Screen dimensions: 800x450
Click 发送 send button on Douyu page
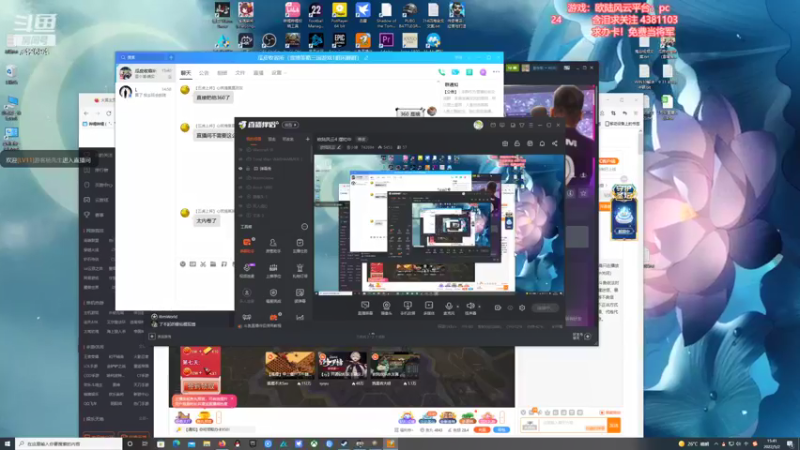tap(614, 425)
